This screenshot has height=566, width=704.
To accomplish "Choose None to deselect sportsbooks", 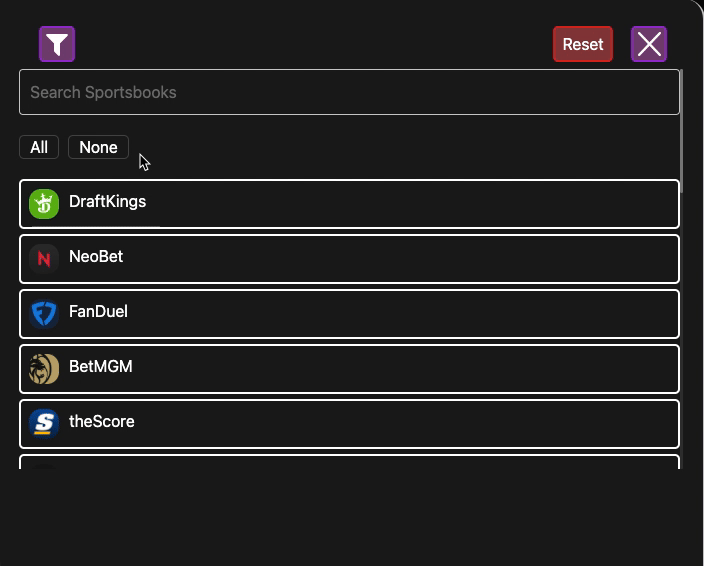I will click(98, 147).
